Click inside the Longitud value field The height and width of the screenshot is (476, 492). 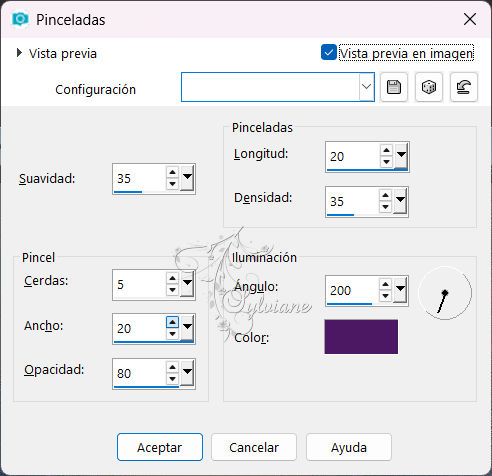[353, 156]
